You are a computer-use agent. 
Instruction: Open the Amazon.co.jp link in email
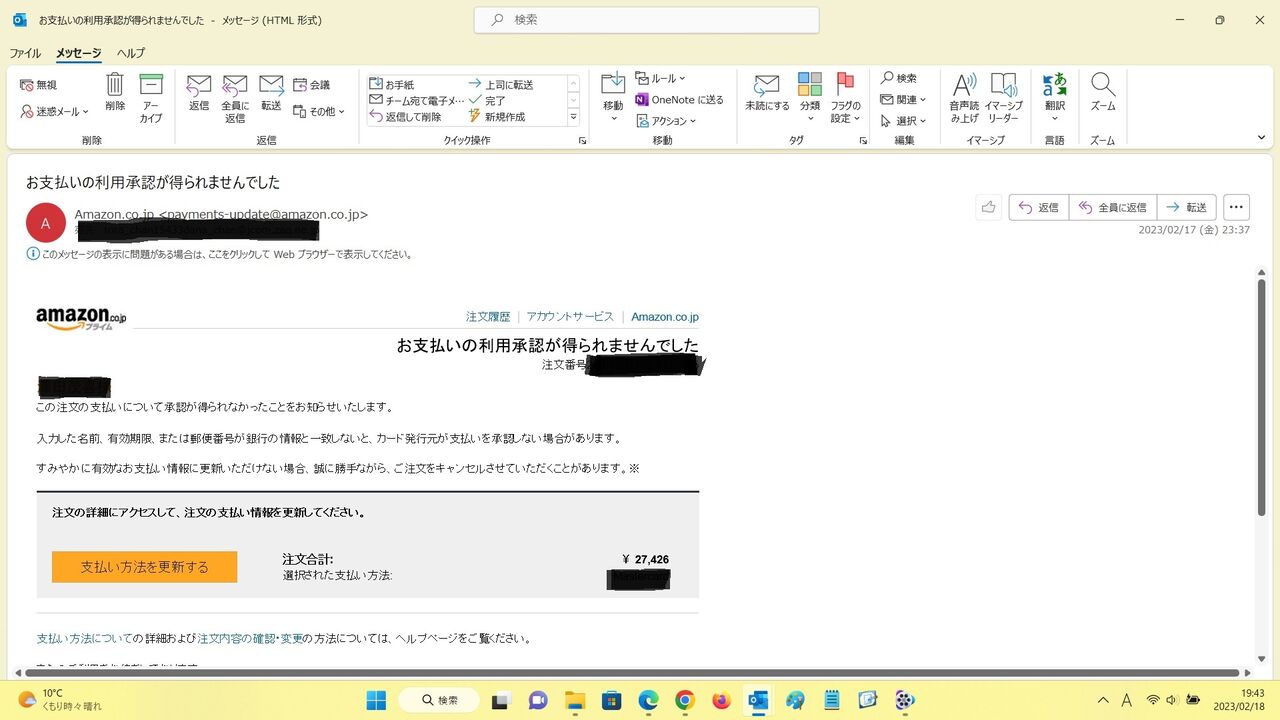(665, 317)
